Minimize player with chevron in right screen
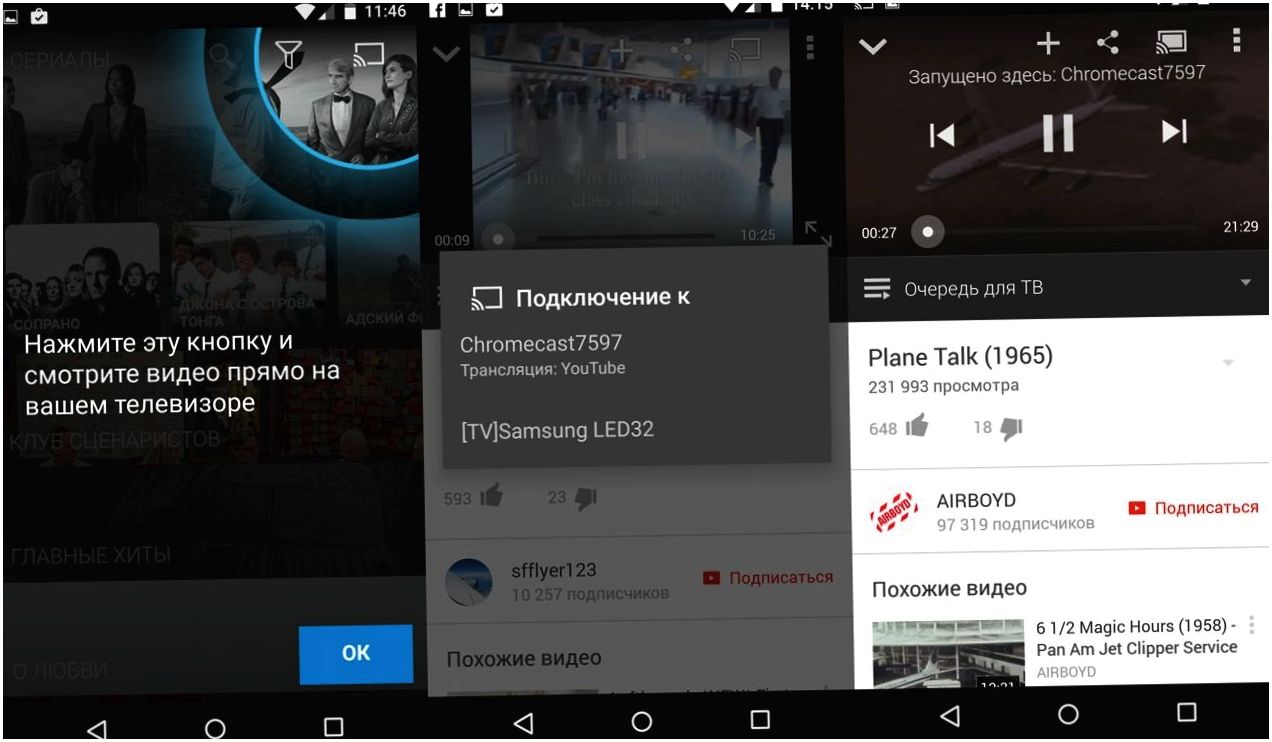This screenshot has height=742, width=1272. 873,46
